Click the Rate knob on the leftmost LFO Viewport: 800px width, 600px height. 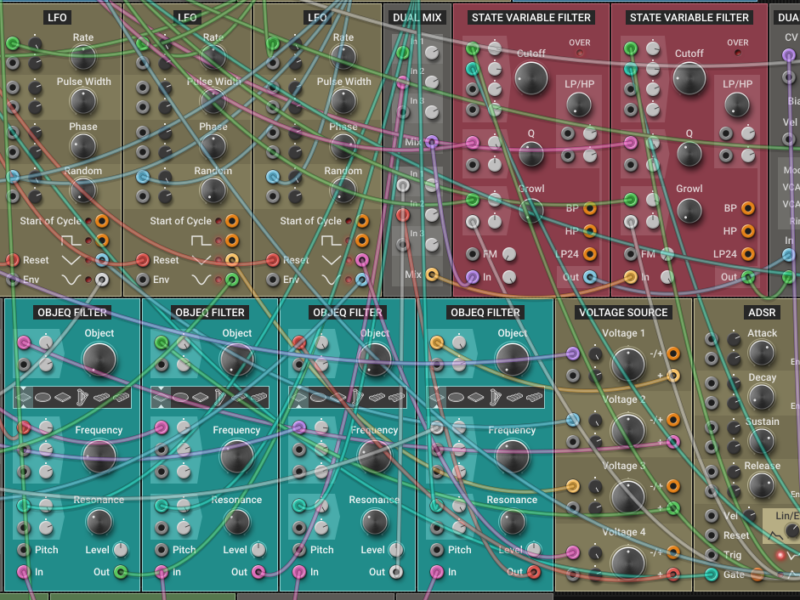pos(84,60)
